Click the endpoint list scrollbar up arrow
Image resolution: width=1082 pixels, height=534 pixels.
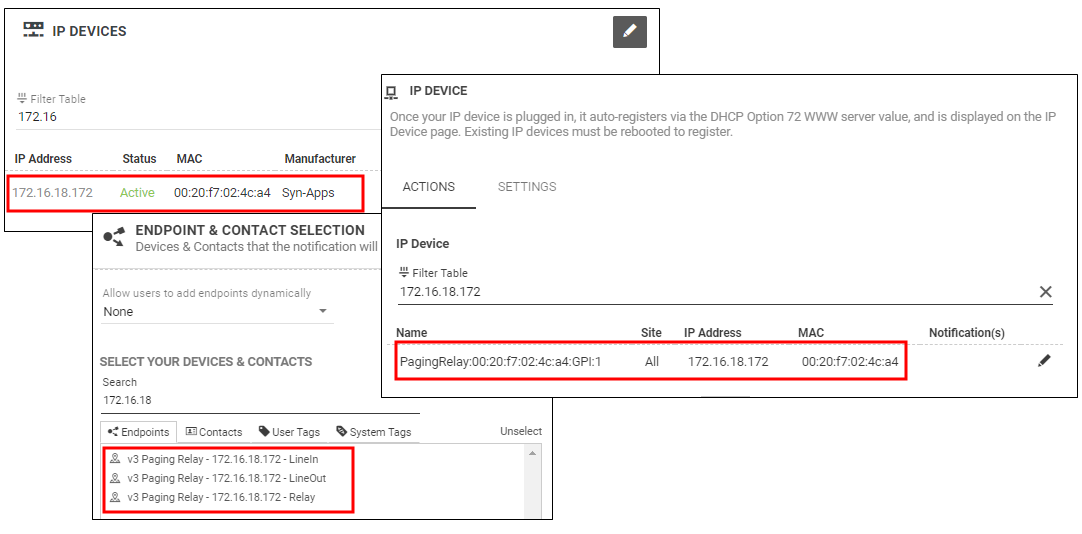(x=531, y=453)
